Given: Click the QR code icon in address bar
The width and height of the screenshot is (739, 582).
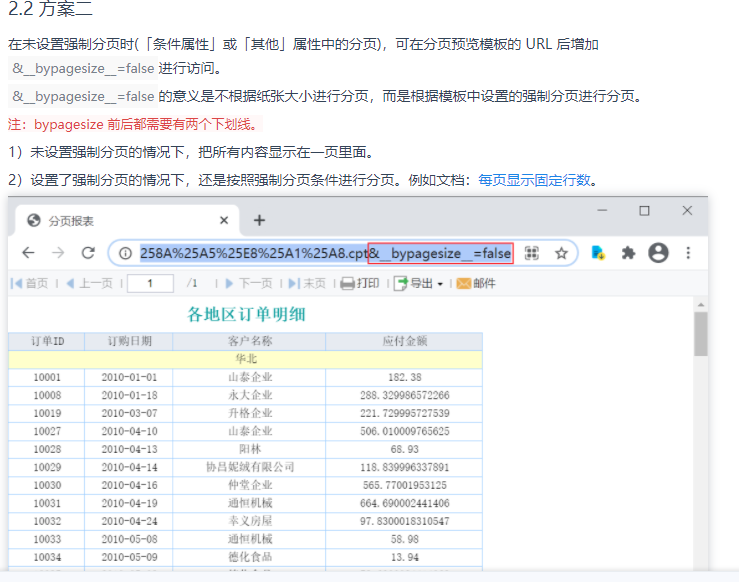Looking at the screenshot, I should click(532, 253).
